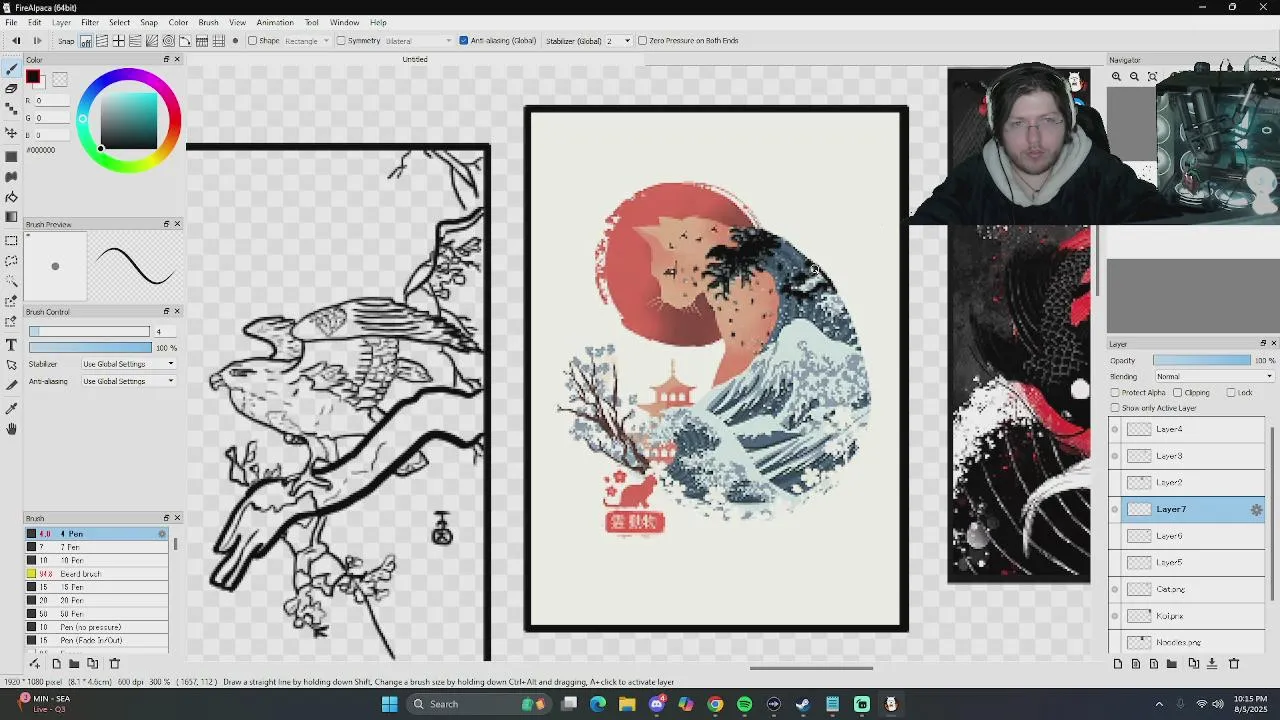Enable the crisscross grid snap icon
Viewport: 1280px width, 720px height.
click(x=118, y=41)
